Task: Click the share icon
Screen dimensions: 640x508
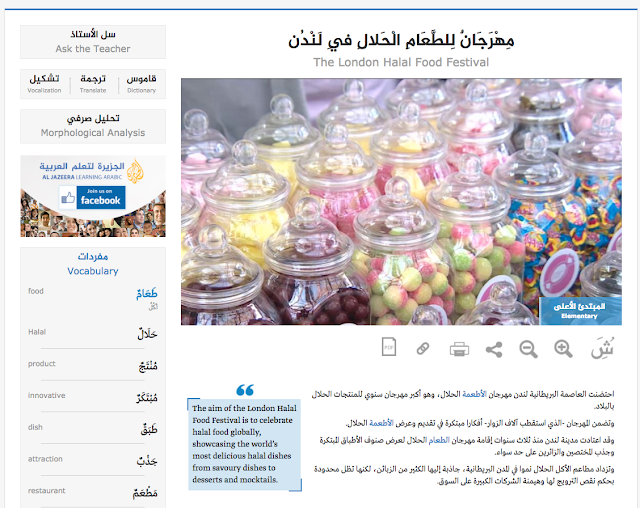Action: [x=494, y=350]
